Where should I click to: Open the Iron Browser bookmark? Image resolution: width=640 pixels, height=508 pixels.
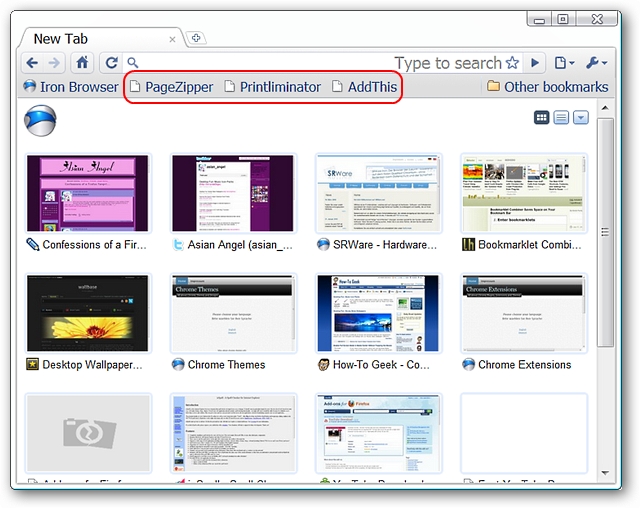tap(71, 87)
